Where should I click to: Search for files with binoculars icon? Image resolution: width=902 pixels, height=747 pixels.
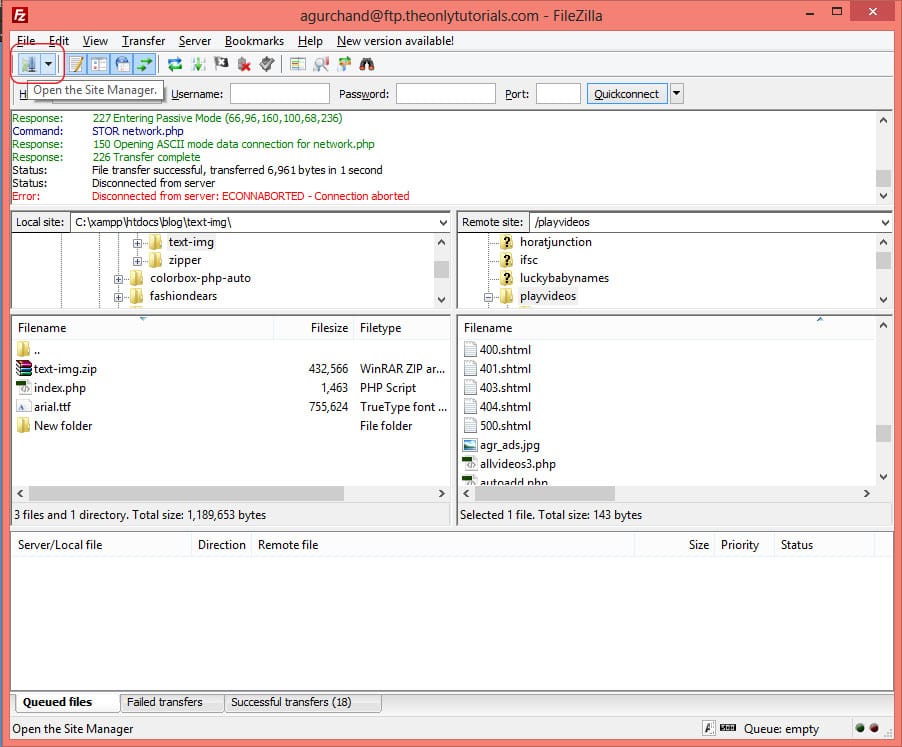[366, 64]
